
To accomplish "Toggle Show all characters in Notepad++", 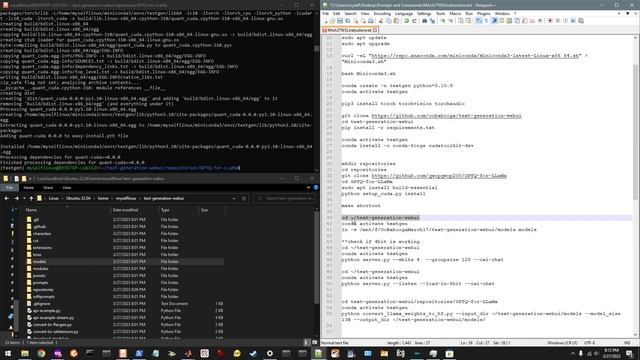I will tap(486, 20).
